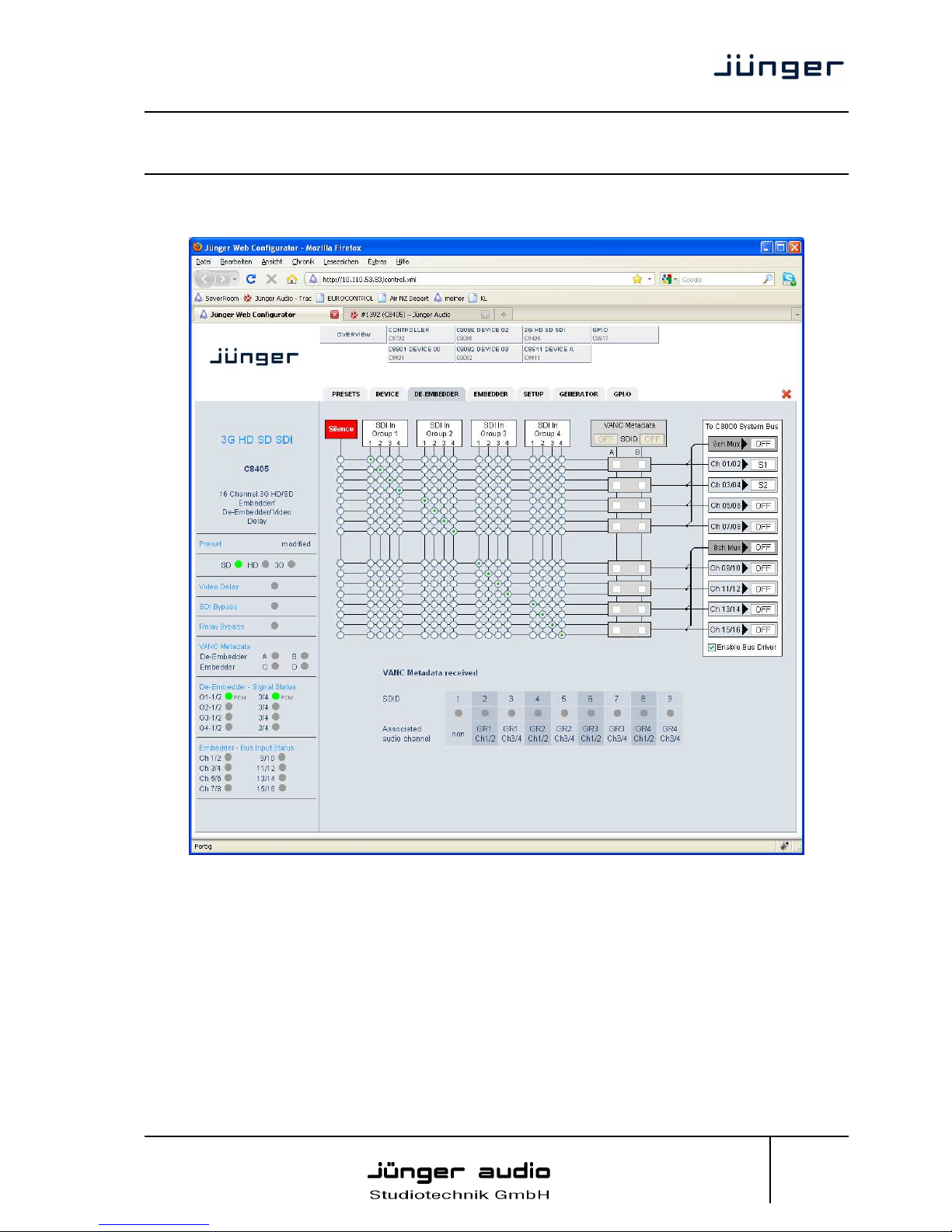
Task: Reload the page with the refresh icon
Action: pos(251,279)
